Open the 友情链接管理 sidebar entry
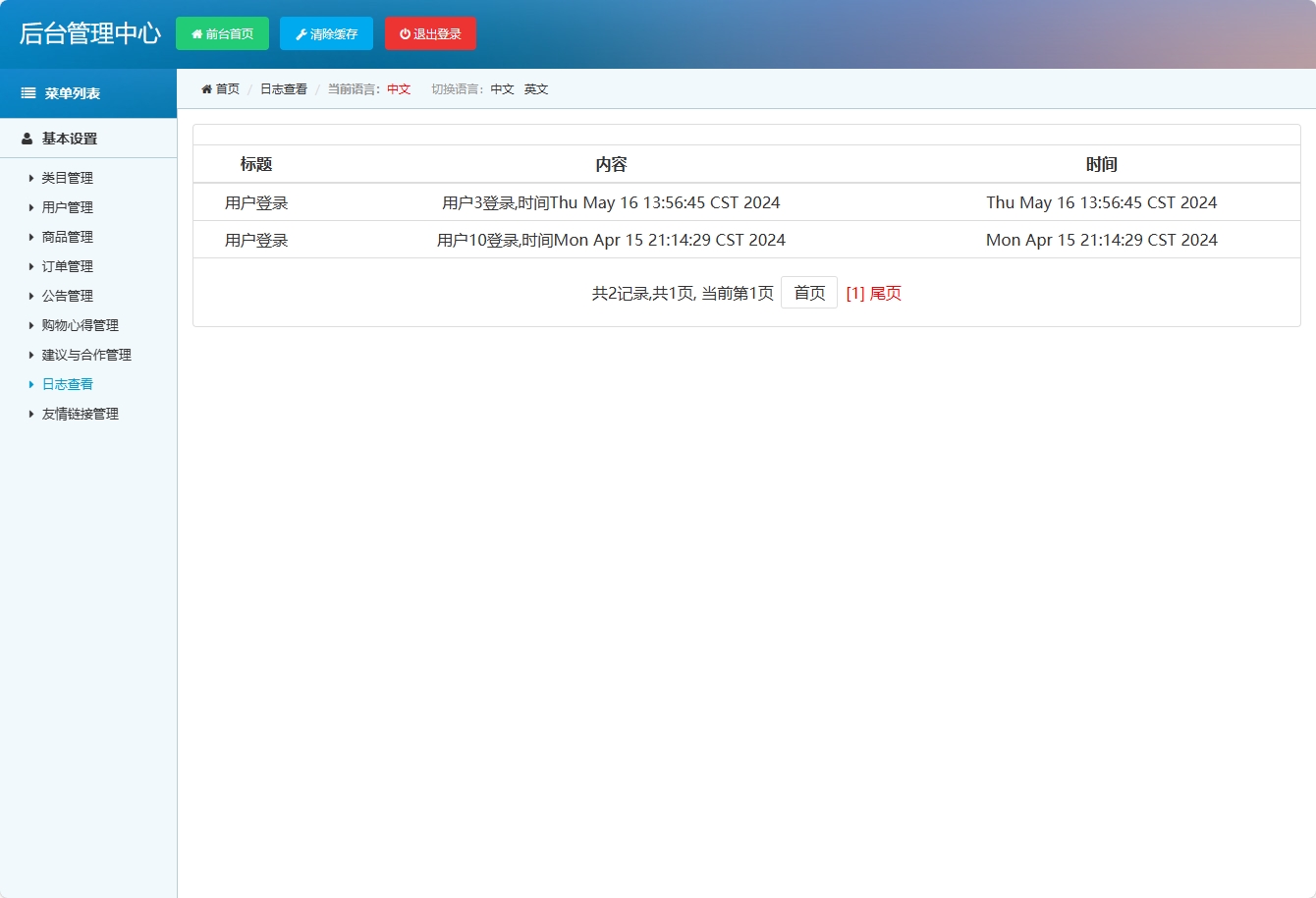 click(x=80, y=414)
